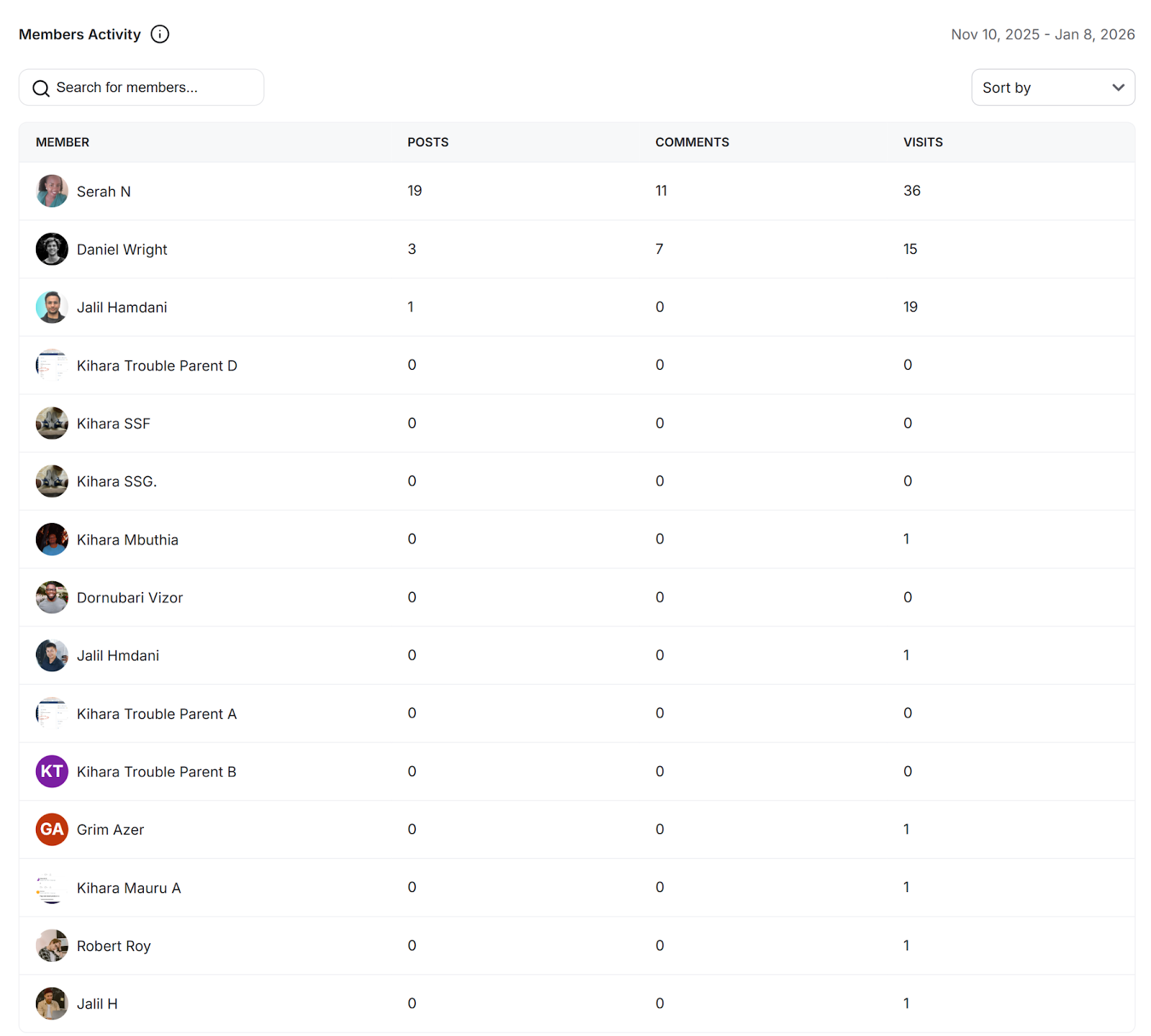
Task: Open Kihara Trouble Parent D's member name
Action: tap(157, 365)
